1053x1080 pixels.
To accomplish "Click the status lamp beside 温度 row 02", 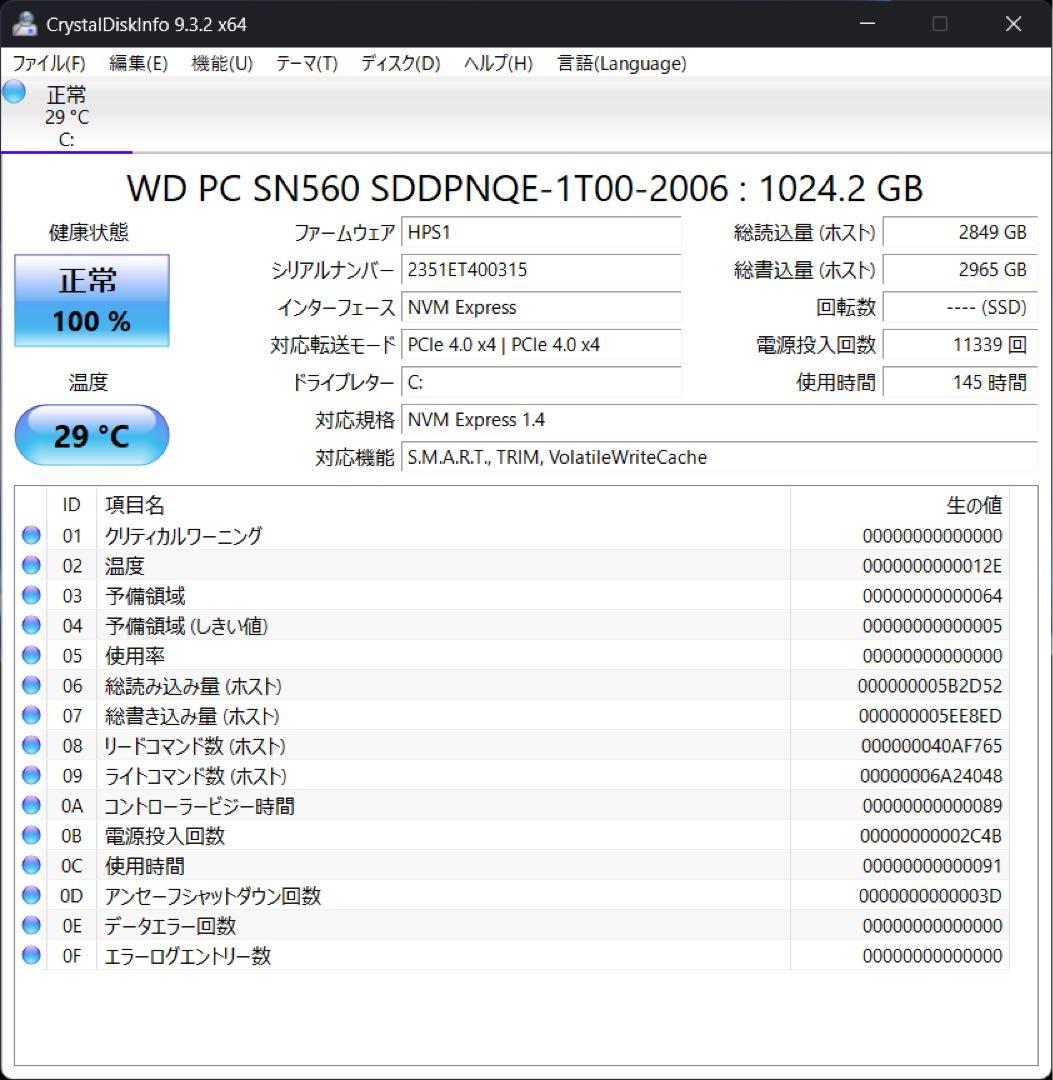I will (30, 565).
